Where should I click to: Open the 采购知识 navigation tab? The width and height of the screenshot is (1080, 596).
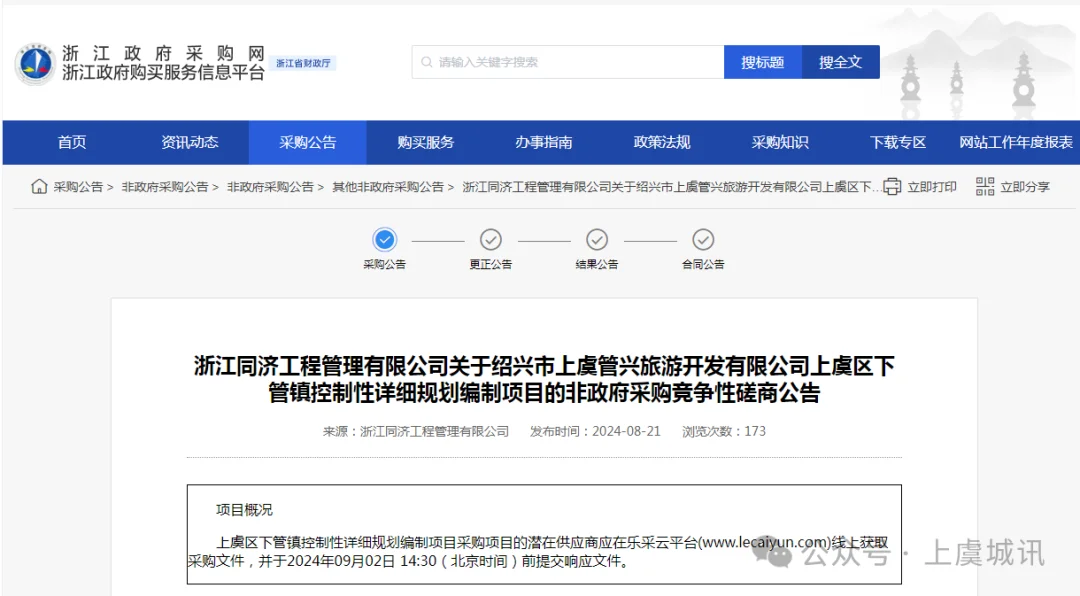click(780, 143)
